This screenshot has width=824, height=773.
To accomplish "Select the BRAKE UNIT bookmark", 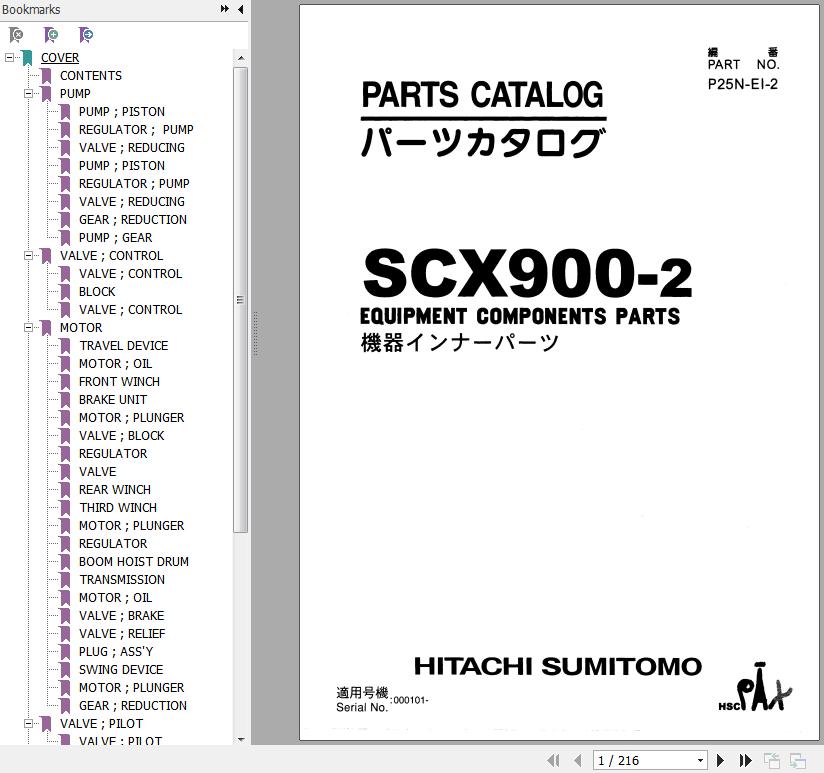I will 113,400.
